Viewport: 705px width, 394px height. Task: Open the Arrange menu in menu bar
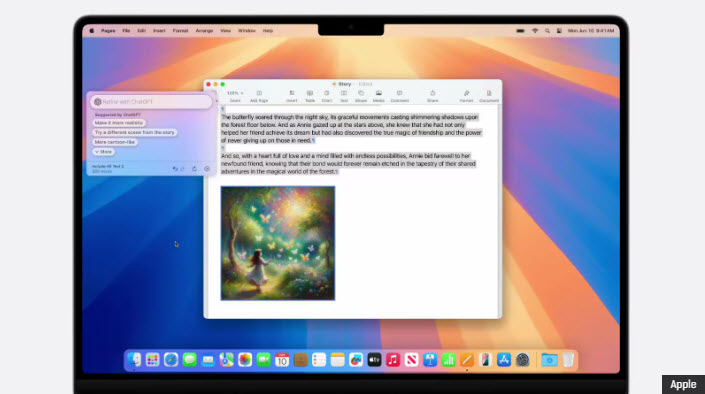[204, 31]
